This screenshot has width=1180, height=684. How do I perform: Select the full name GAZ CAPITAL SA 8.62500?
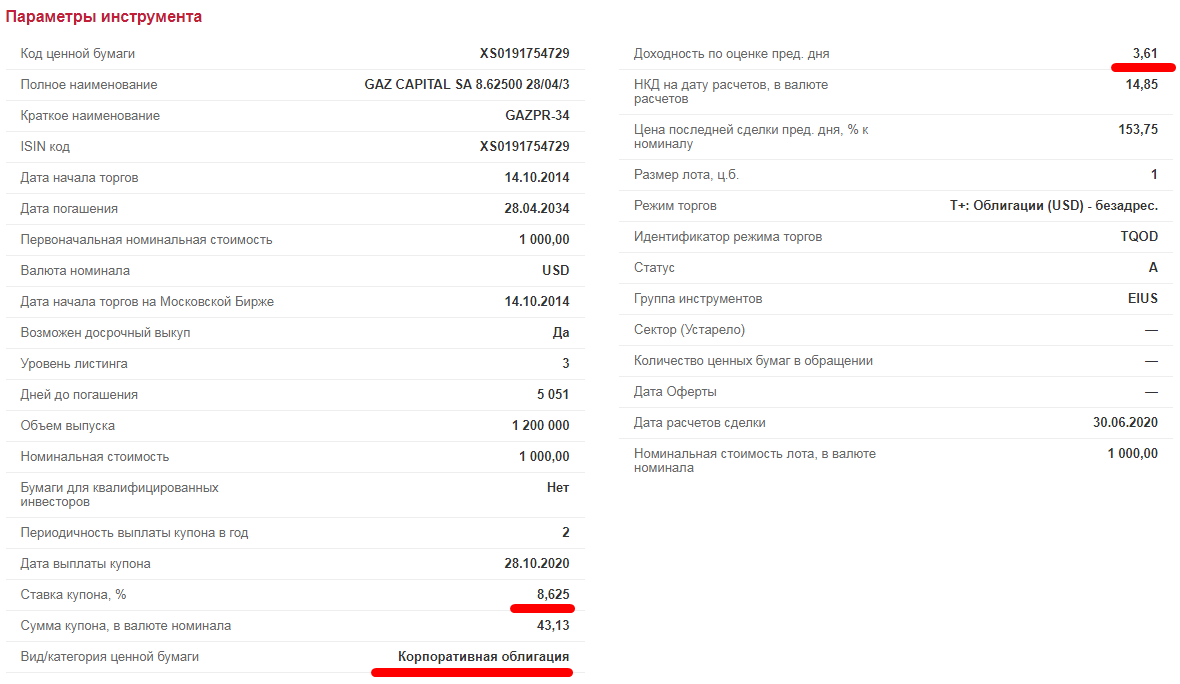(466, 85)
